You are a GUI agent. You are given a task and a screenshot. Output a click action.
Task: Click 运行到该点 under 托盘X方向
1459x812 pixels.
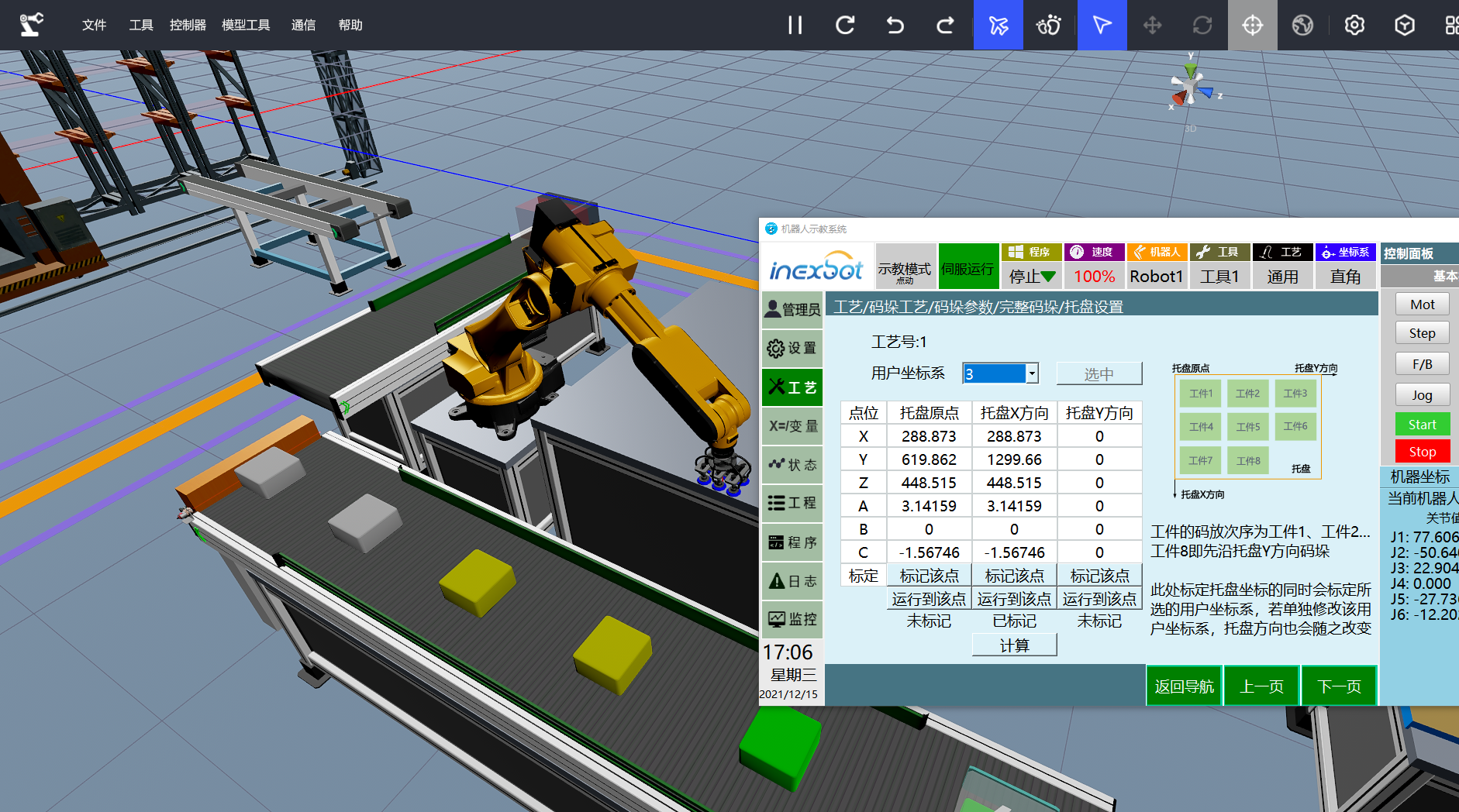click(x=1014, y=599)
